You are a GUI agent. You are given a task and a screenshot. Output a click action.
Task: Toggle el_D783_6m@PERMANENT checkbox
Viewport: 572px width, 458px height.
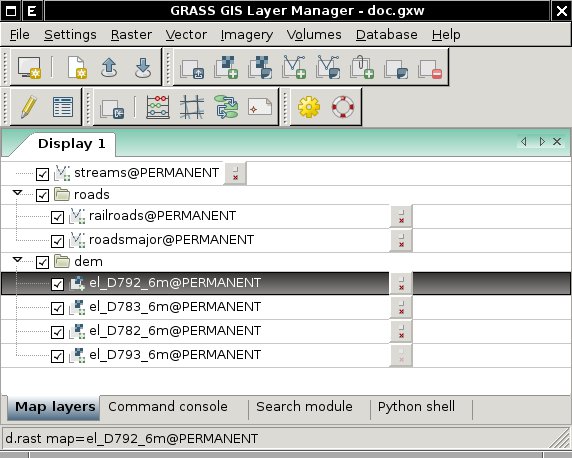tap(57, 308)
